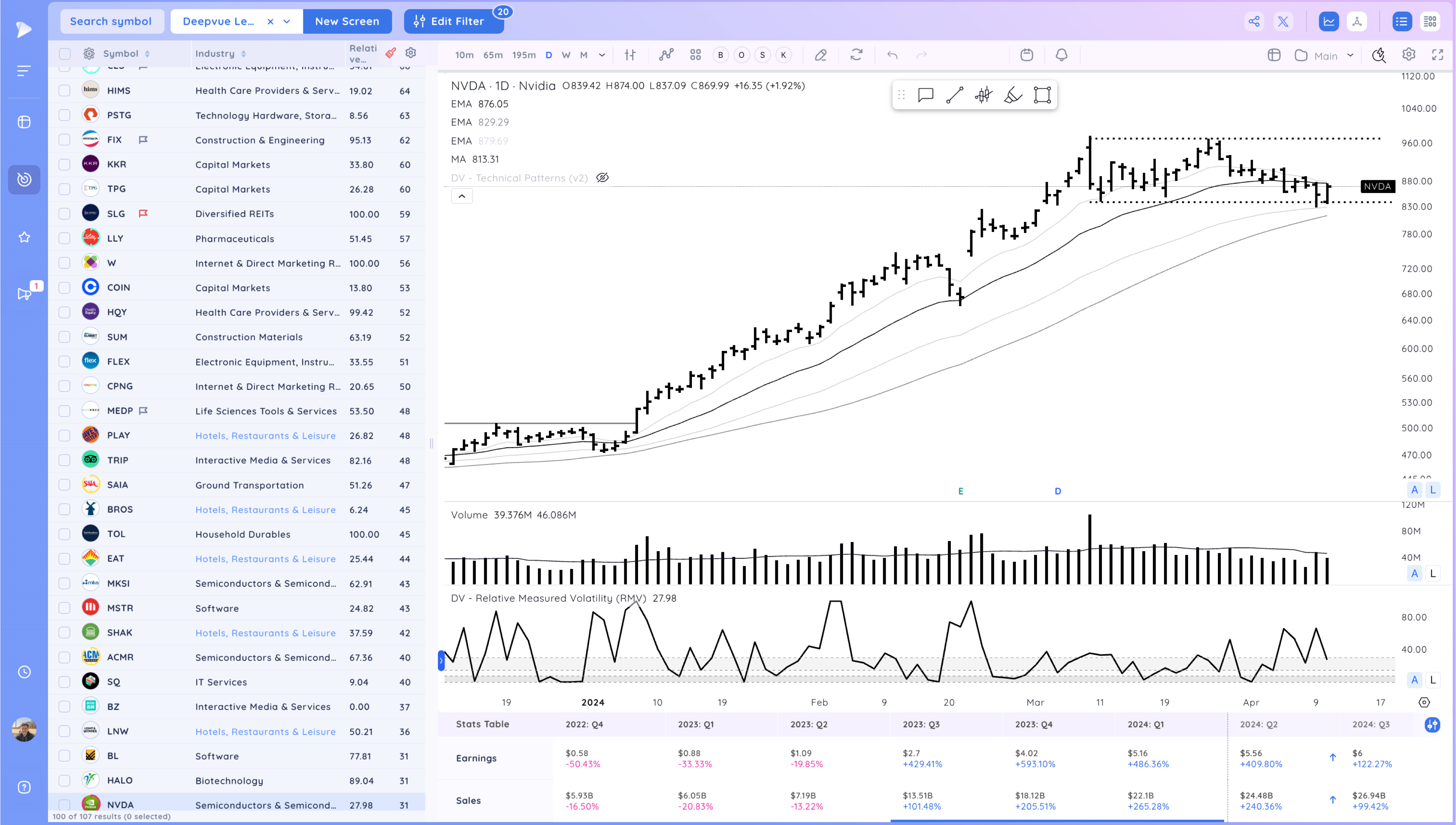This screenshot has width=1456, height=825.
Task: Select the D daily timeframe
Action: (x=548, y=55)
